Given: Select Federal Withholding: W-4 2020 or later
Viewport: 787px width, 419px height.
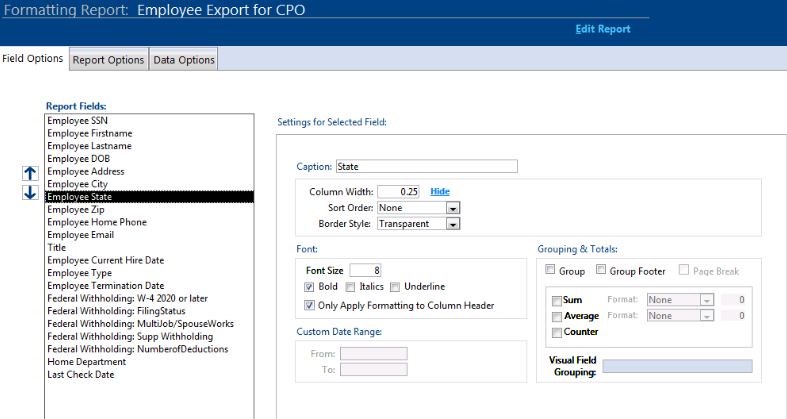Looking at the screenshot, I should click(x=149, y=299).
